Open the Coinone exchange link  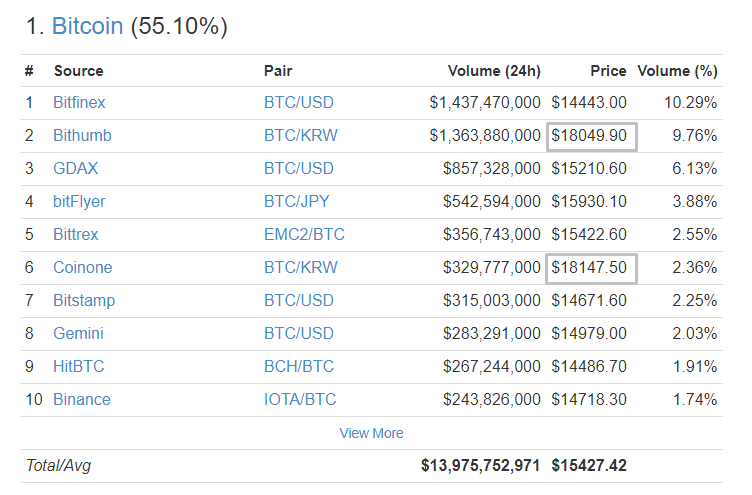(x=82, y=267)
